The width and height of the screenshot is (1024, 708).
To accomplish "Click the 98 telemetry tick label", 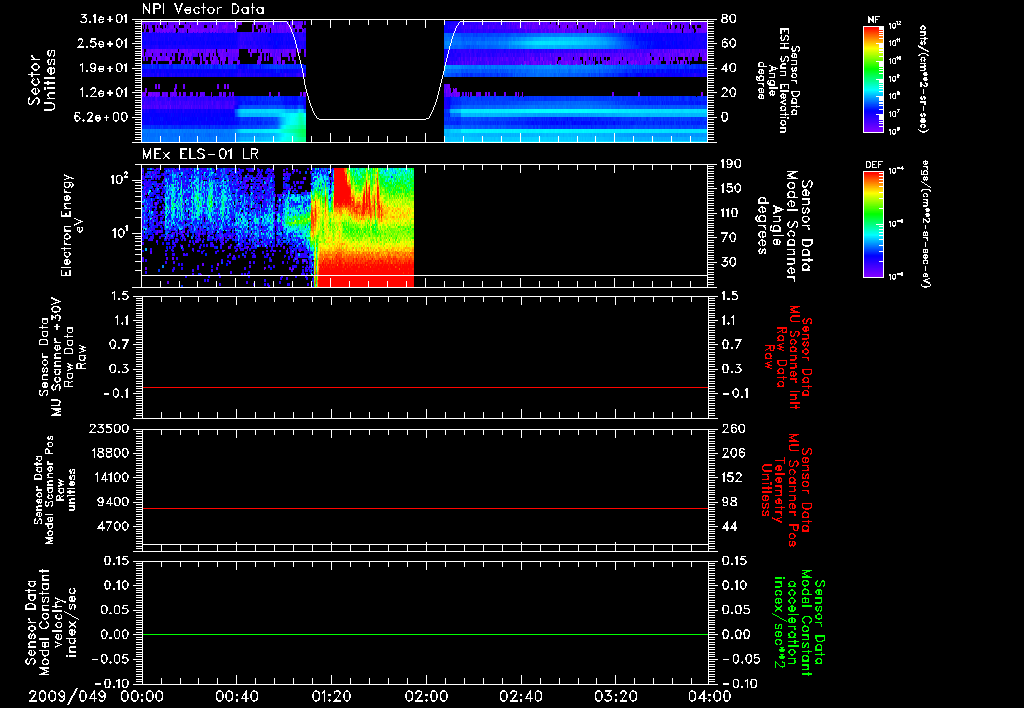I will pyautogui.click(x=729, y=502).
